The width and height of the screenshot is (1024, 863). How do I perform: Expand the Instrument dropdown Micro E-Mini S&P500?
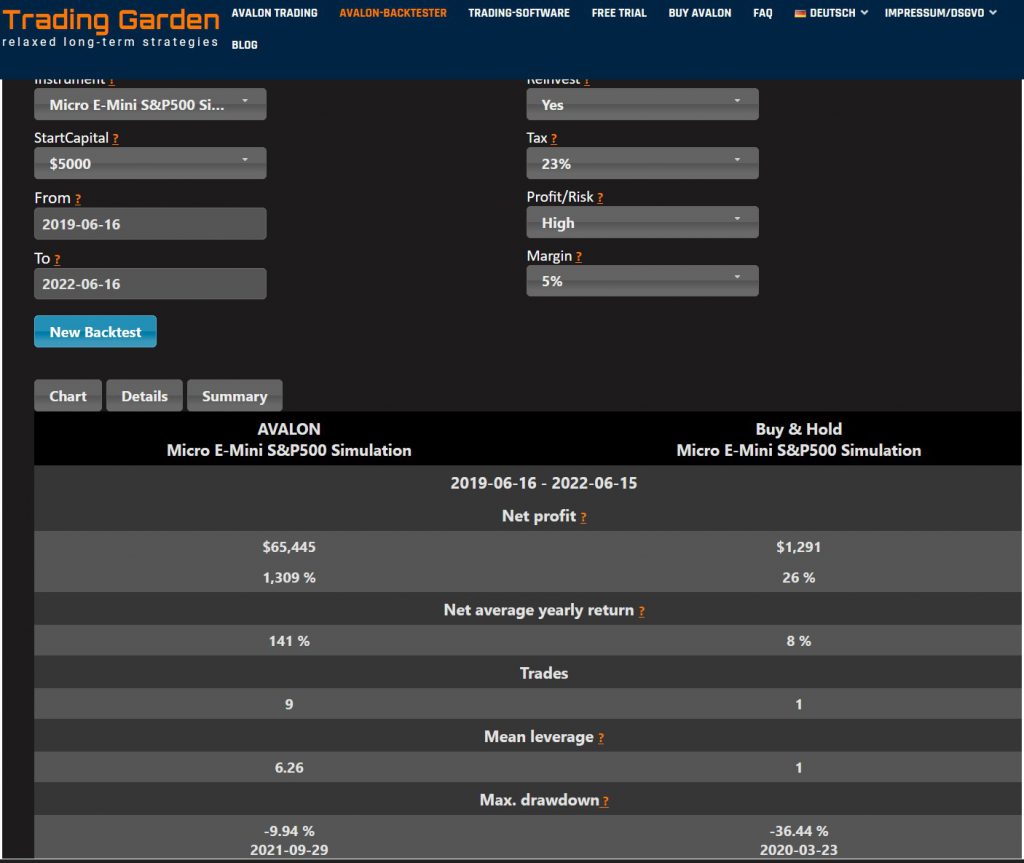(150, 105)
